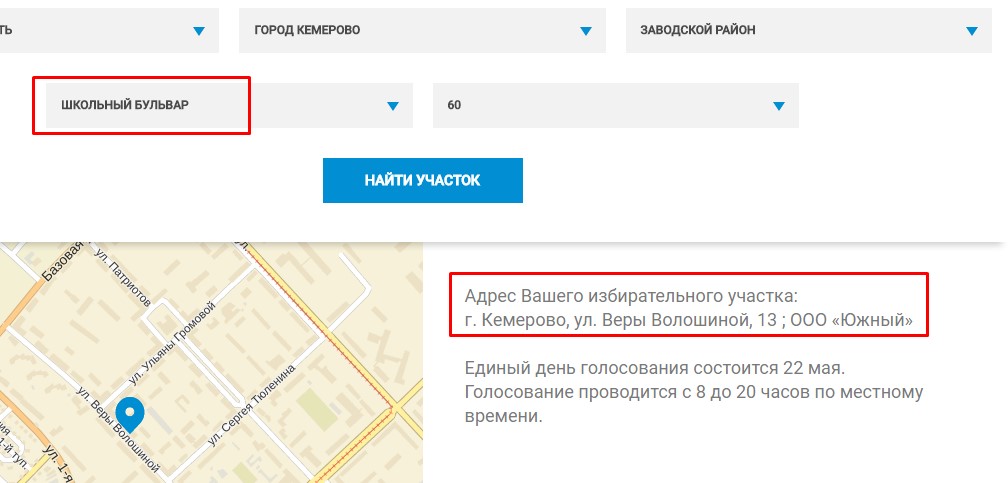
Task: Click the voting hours text line
Action: (694, 404)
